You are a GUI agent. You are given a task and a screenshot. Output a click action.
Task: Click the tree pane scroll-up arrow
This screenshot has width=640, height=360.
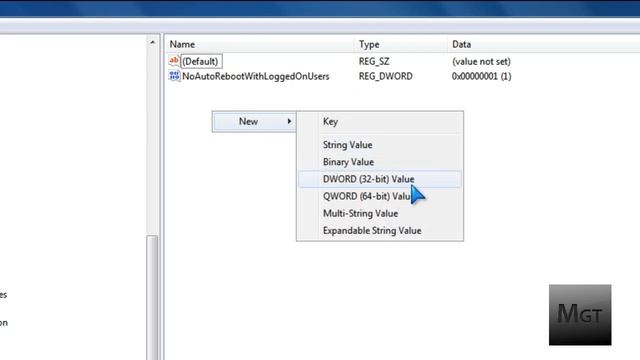(152, 42)
